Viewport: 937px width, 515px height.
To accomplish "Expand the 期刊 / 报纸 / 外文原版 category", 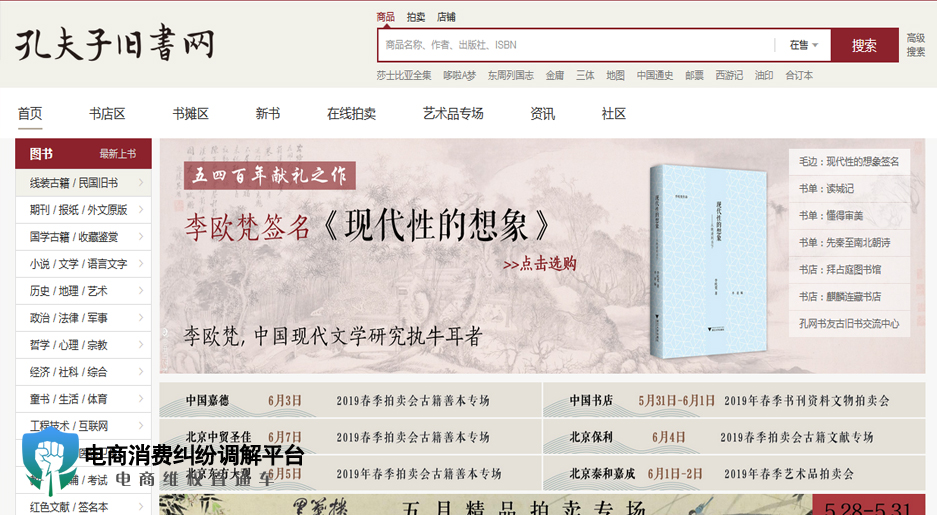I will (x=83, y=210).
